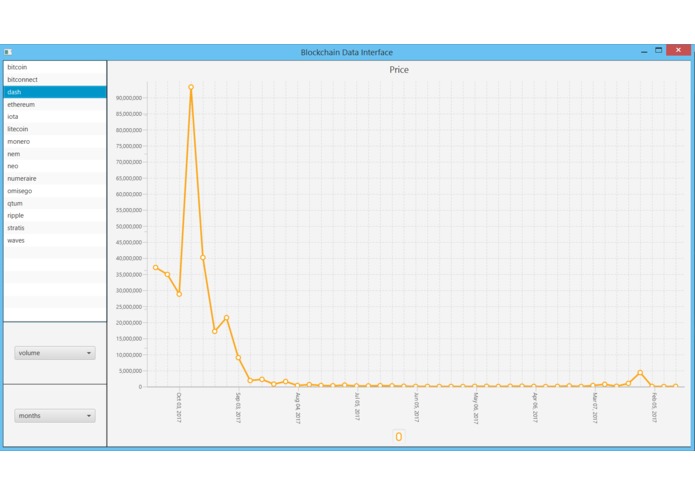
Task: Click the highlighted dash list entry
Action: tap(55, 92)
